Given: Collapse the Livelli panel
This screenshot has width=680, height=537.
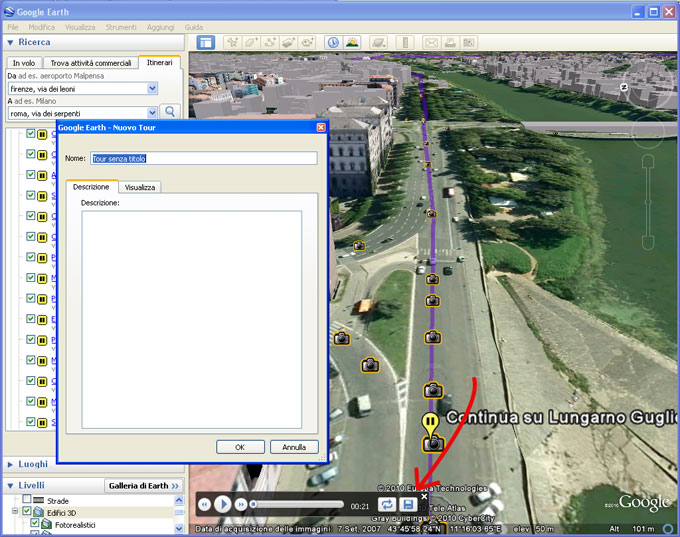Looking at the screenshot, I should pyautogui.click(x=10, y=486).
